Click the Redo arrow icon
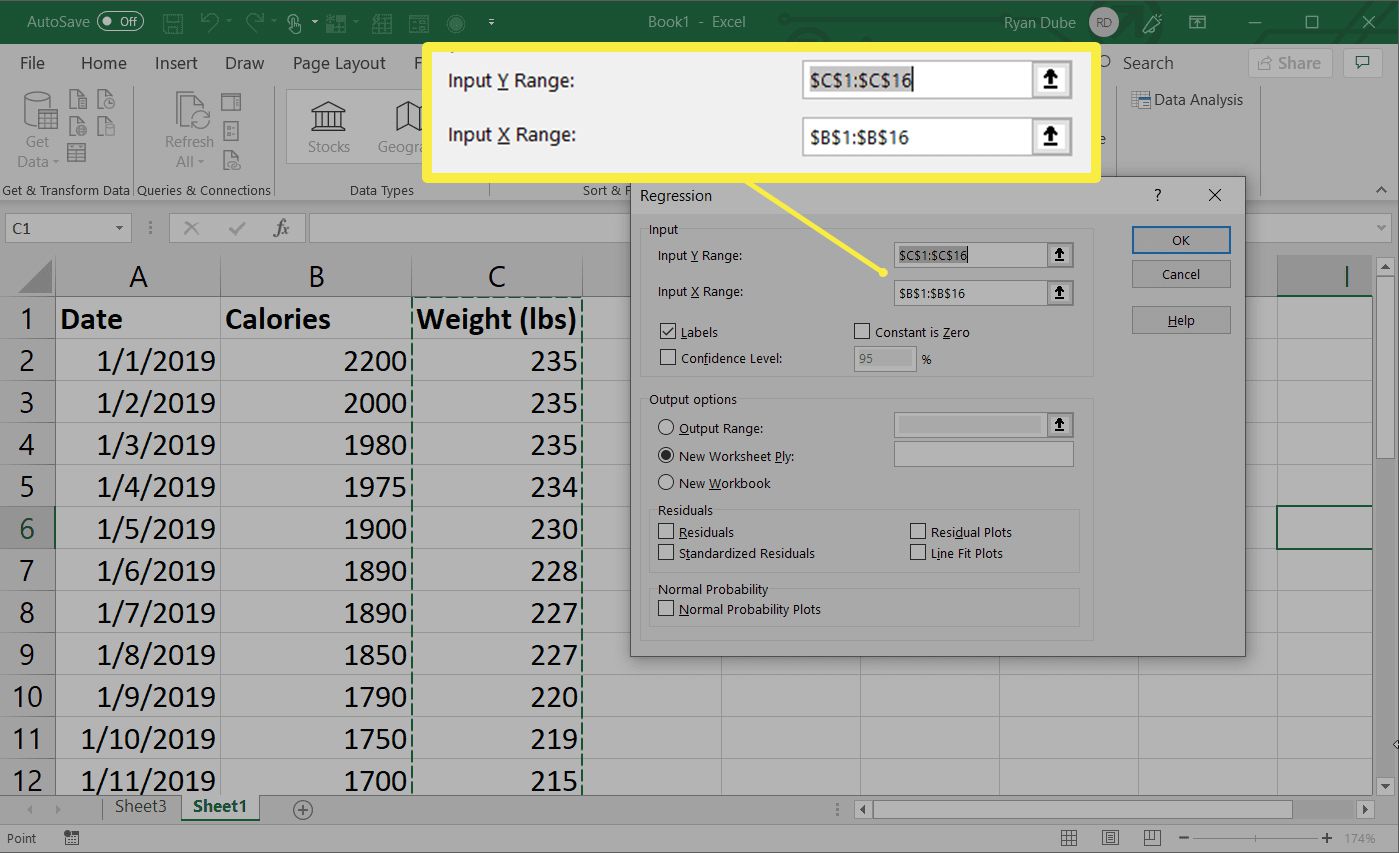This screenshot has width=1399, height=853. [x=254, y=21]
